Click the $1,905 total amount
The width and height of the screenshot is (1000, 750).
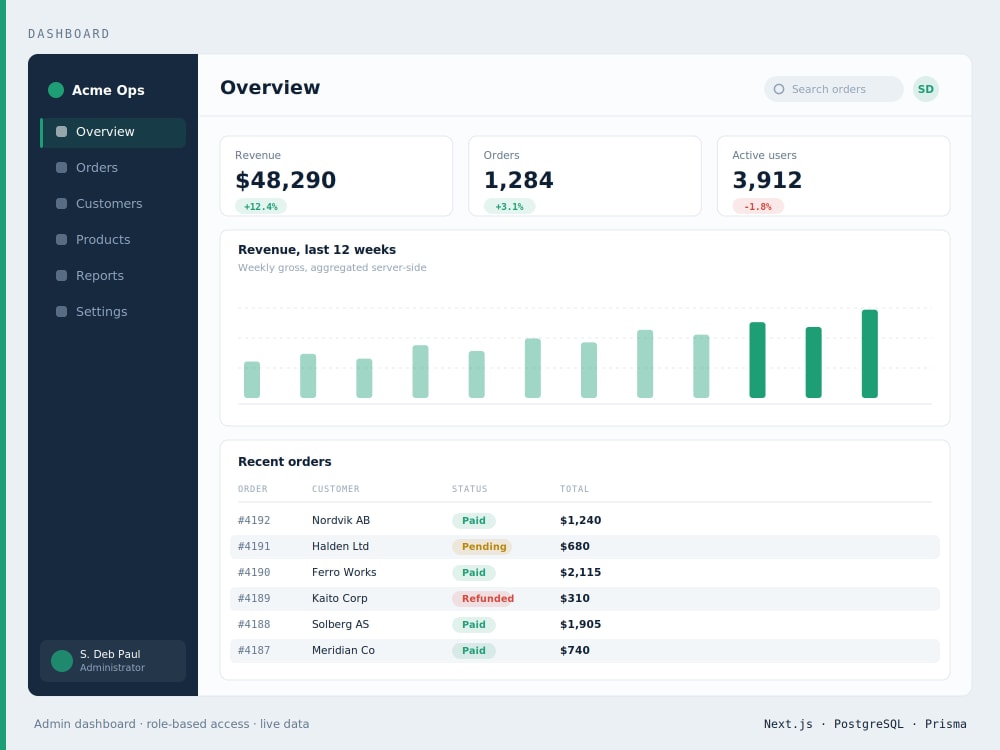[x=580, y=624]
